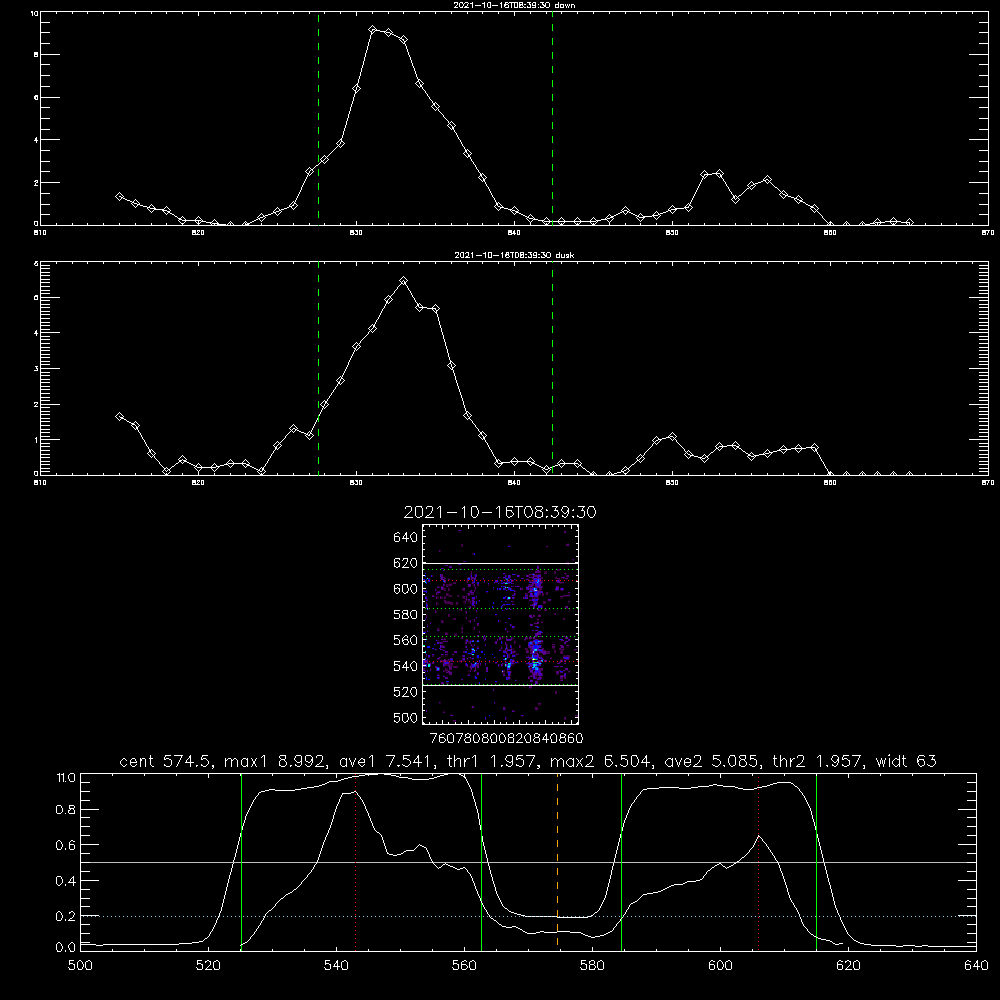1000x1000 pixels.
Task: Open the central spectral image thumbnail
Action: tap(501, 624)
